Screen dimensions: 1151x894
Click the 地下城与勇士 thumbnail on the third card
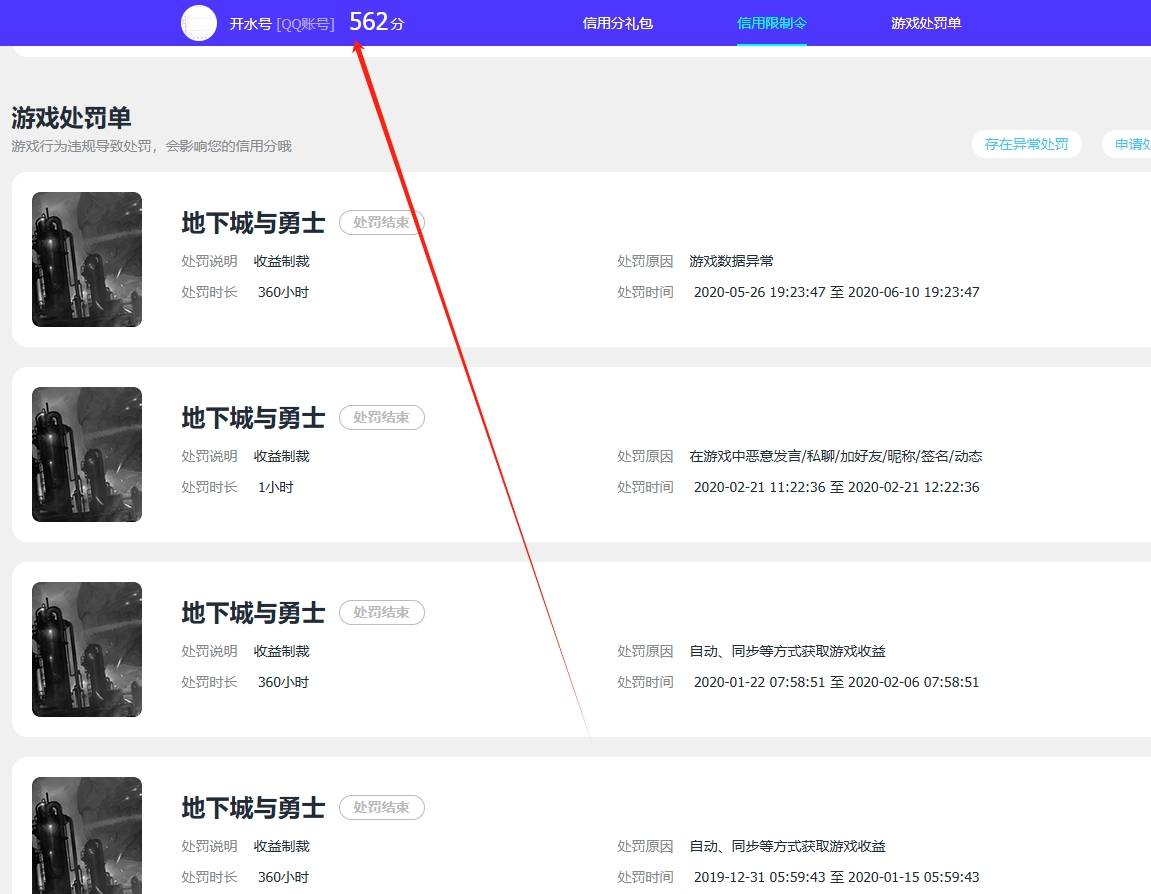pyautogui.click(x=86, y=649)
